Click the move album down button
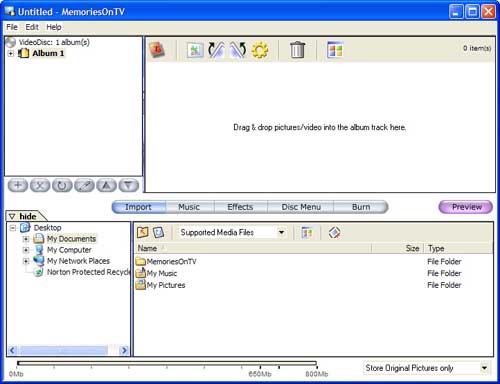Viewport: 500px width, 384px height. 129,185
